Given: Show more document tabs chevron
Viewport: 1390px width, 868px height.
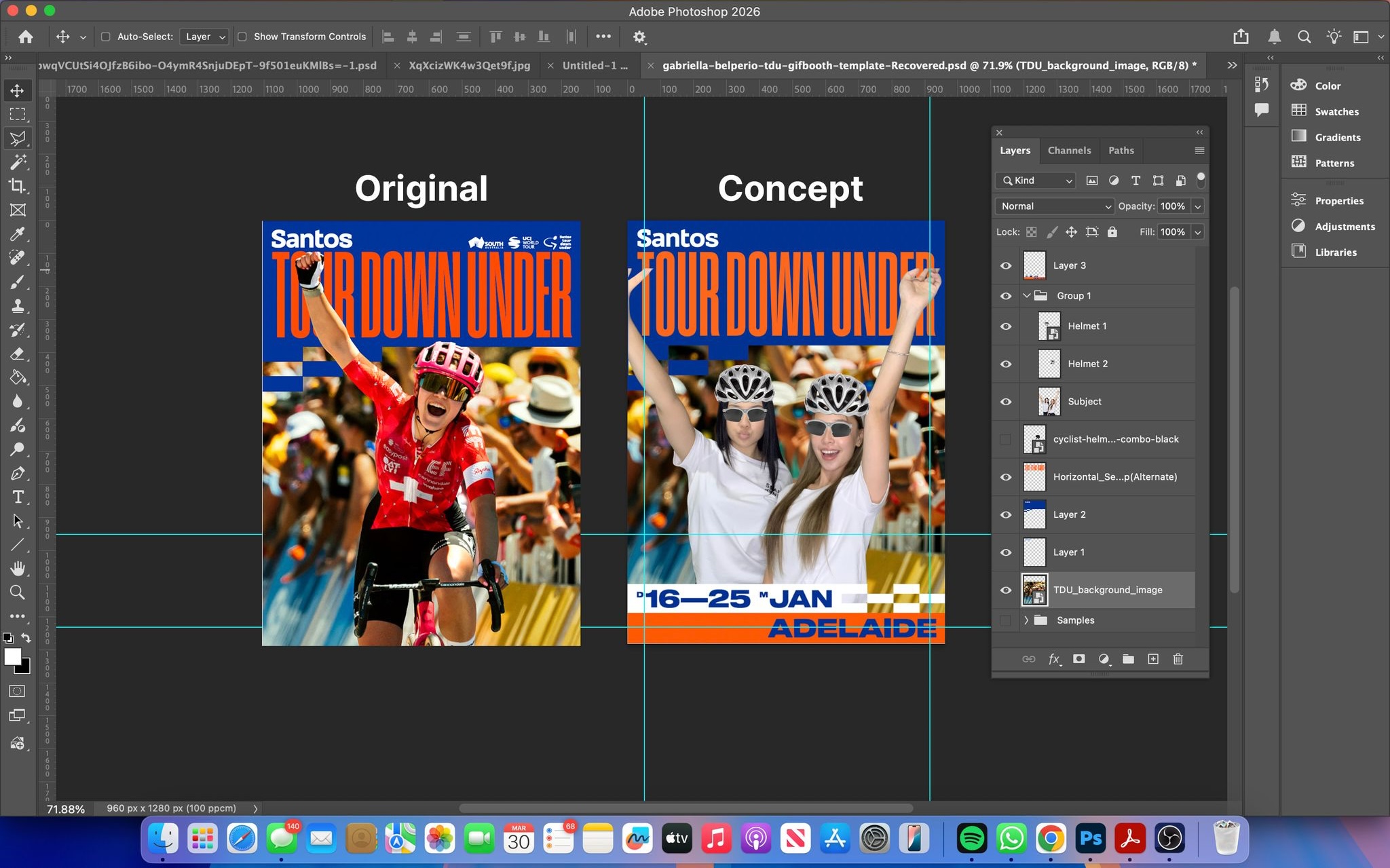Looking at the screenshot, I should click(x=1232, y=65).
